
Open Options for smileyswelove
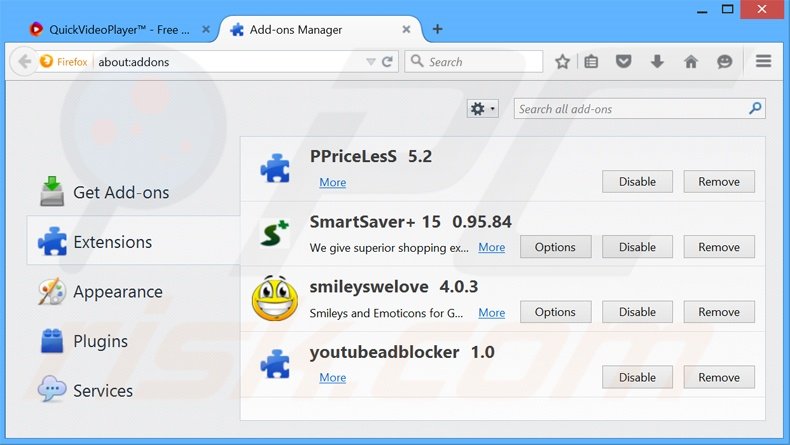(x=555, y=312)
